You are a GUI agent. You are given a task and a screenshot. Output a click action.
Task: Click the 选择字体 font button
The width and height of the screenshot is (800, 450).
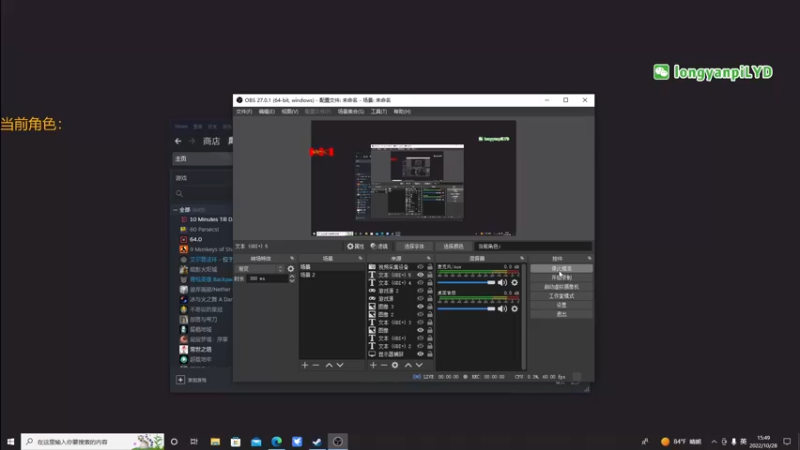tap(414, 246)
